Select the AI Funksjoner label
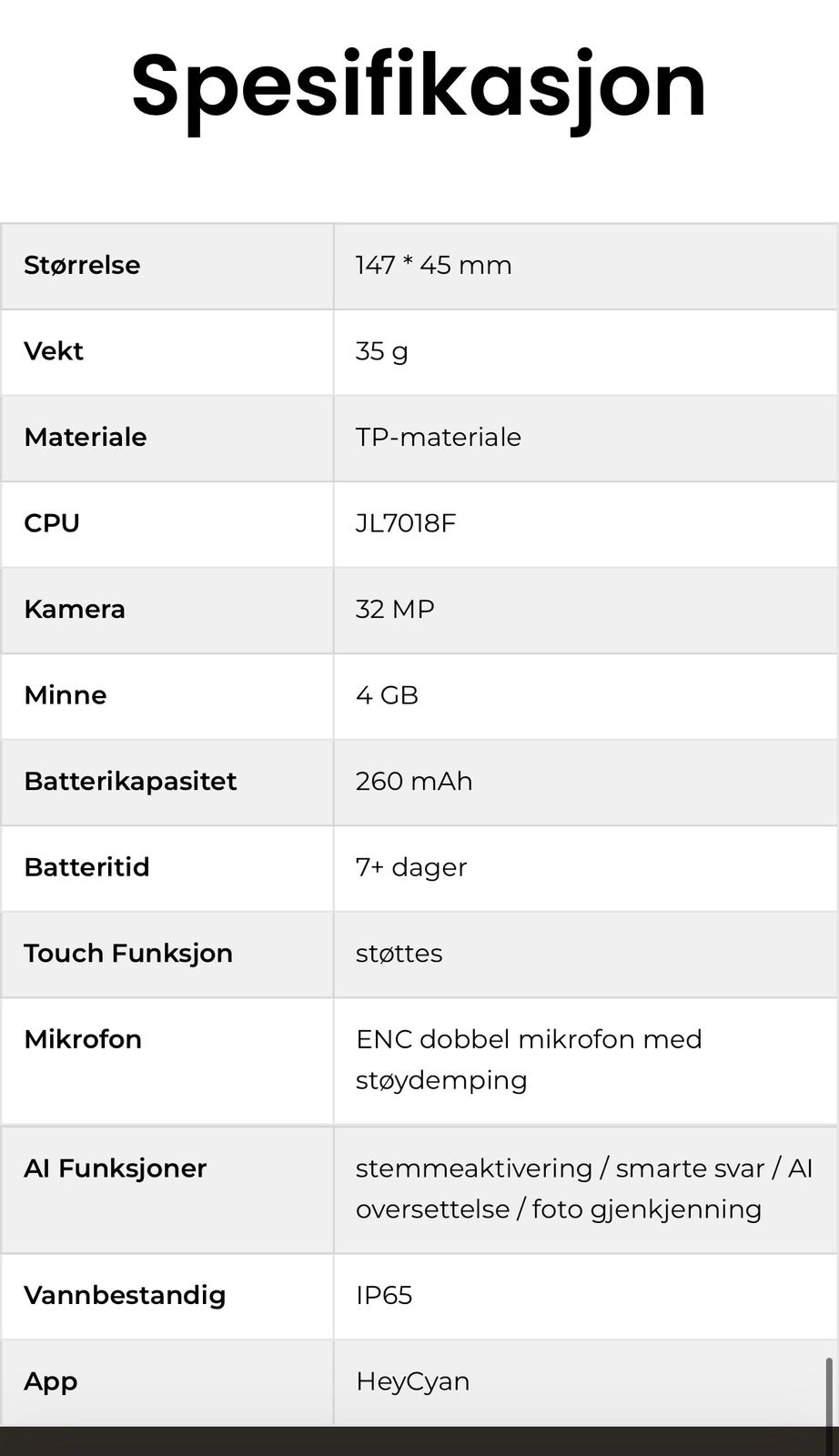Image resolution: width=839 pixels, height=1456 pixels. click(116, 1168)
